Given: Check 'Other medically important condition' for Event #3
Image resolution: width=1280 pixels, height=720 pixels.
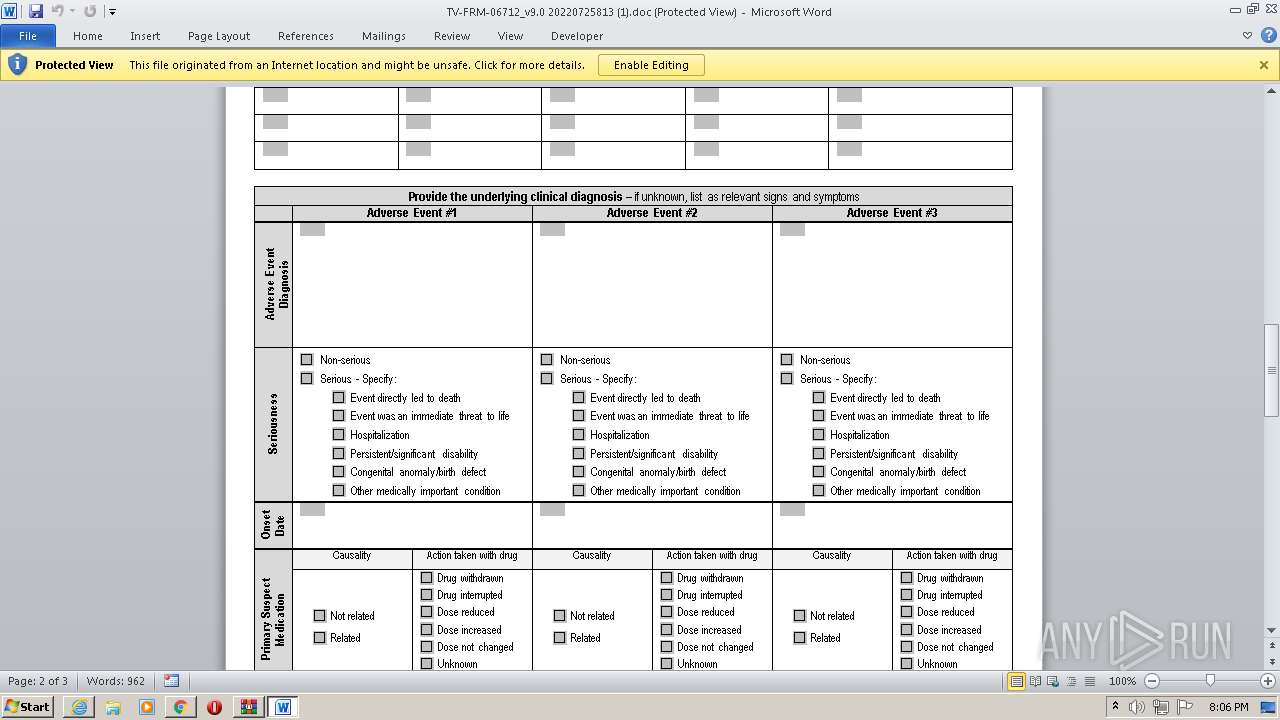Looking at the screenshot, I should click(x=819, y=491).
